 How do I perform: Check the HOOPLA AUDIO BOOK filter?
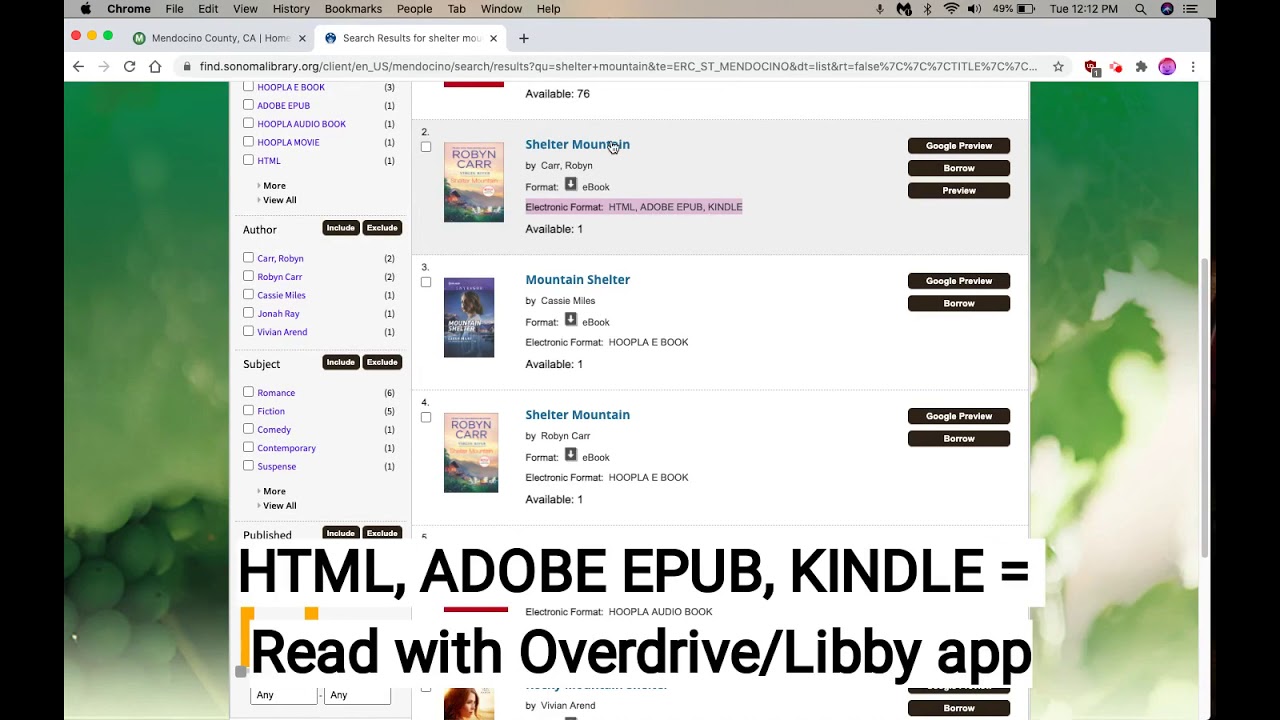(x=248, y=123)
